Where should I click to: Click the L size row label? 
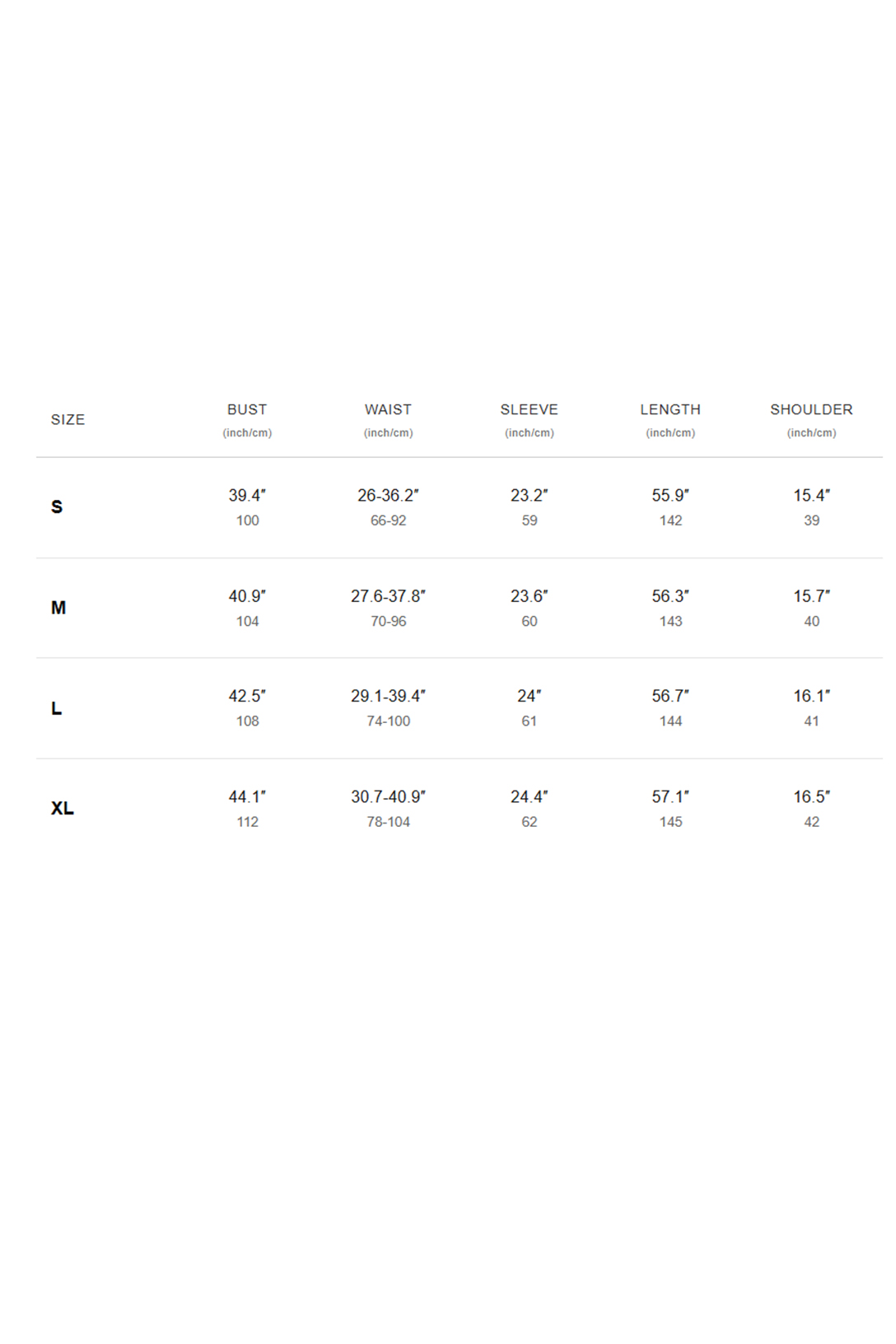(x=56, y=708)
